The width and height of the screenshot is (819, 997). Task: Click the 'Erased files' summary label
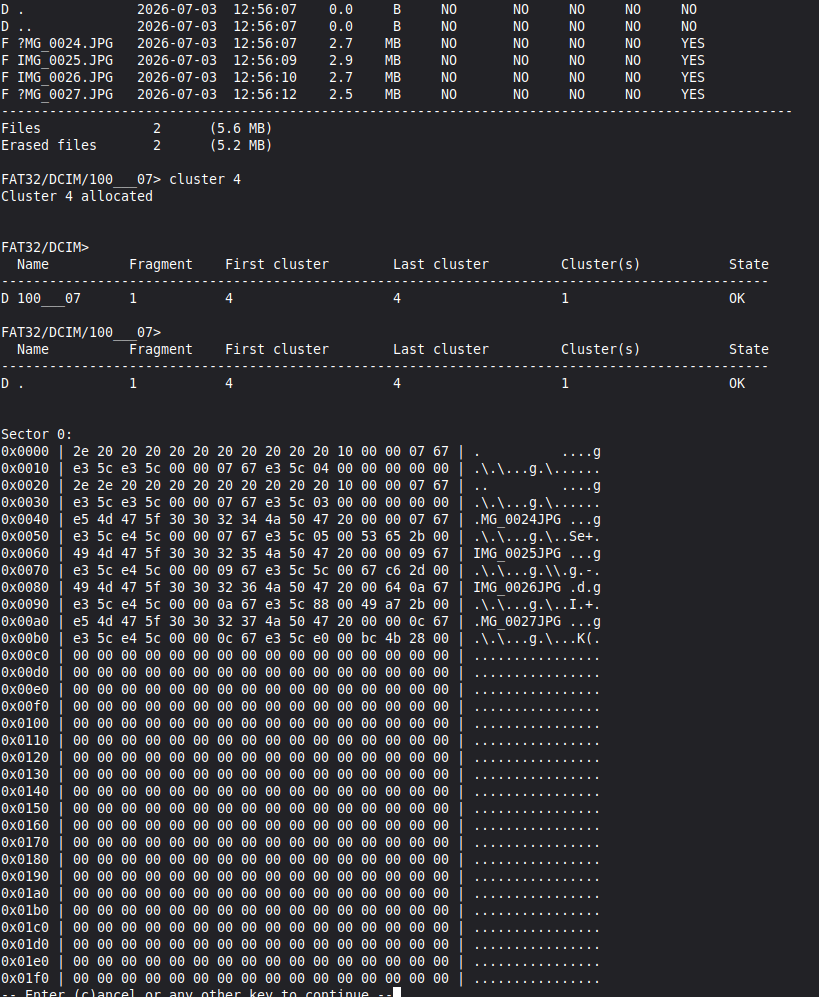click(49, 145)
